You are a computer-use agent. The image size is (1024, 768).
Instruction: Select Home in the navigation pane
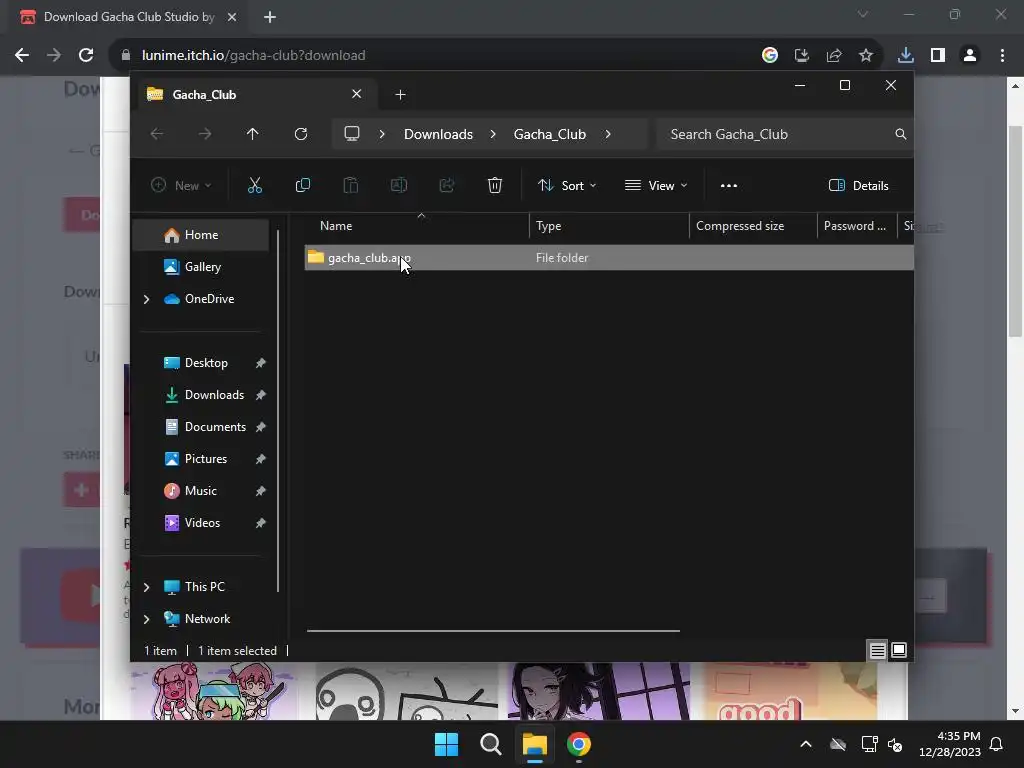[201, 235]
